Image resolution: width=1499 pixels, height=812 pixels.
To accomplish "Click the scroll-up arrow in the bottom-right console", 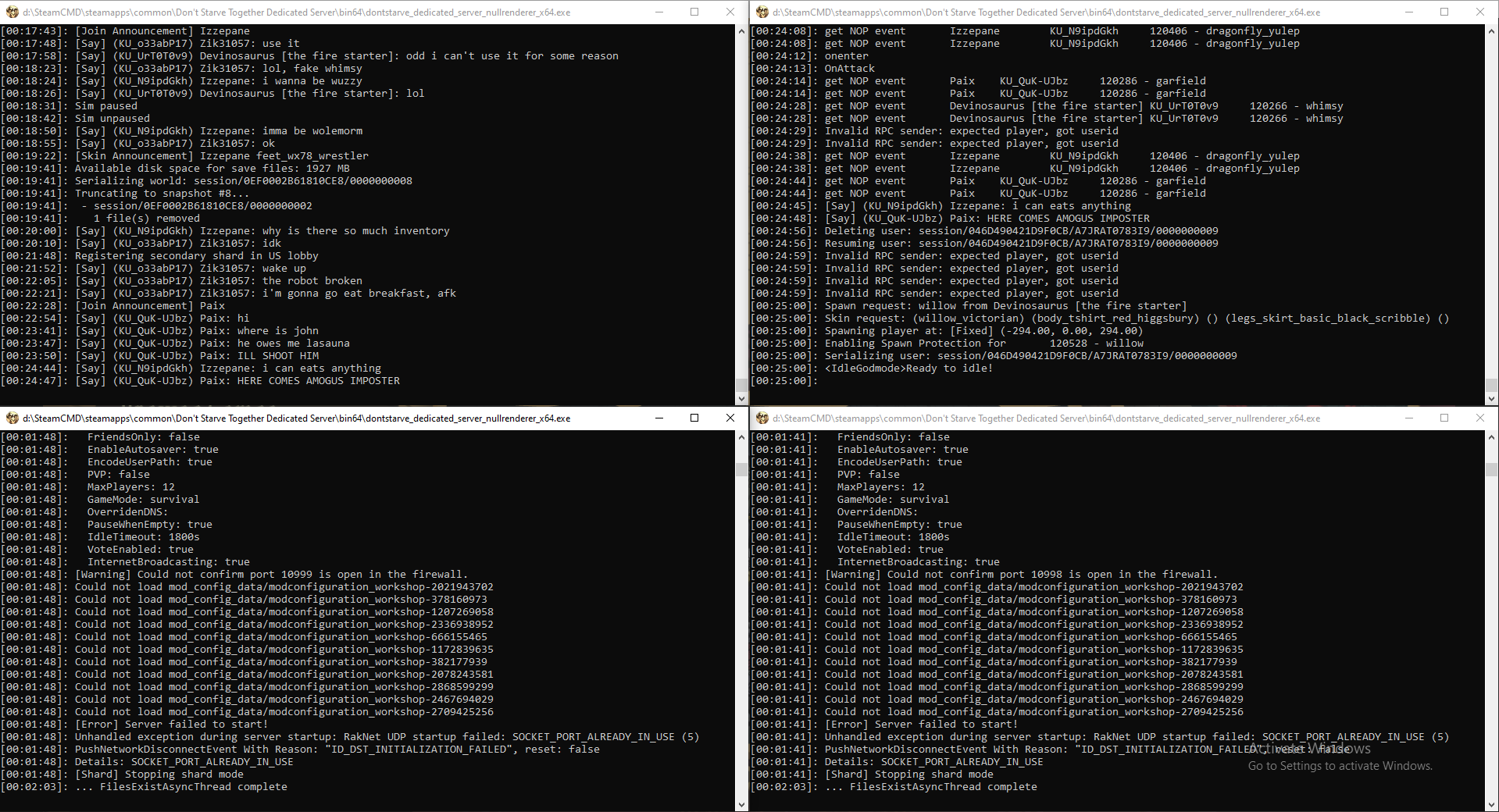I will [1492, 437].
